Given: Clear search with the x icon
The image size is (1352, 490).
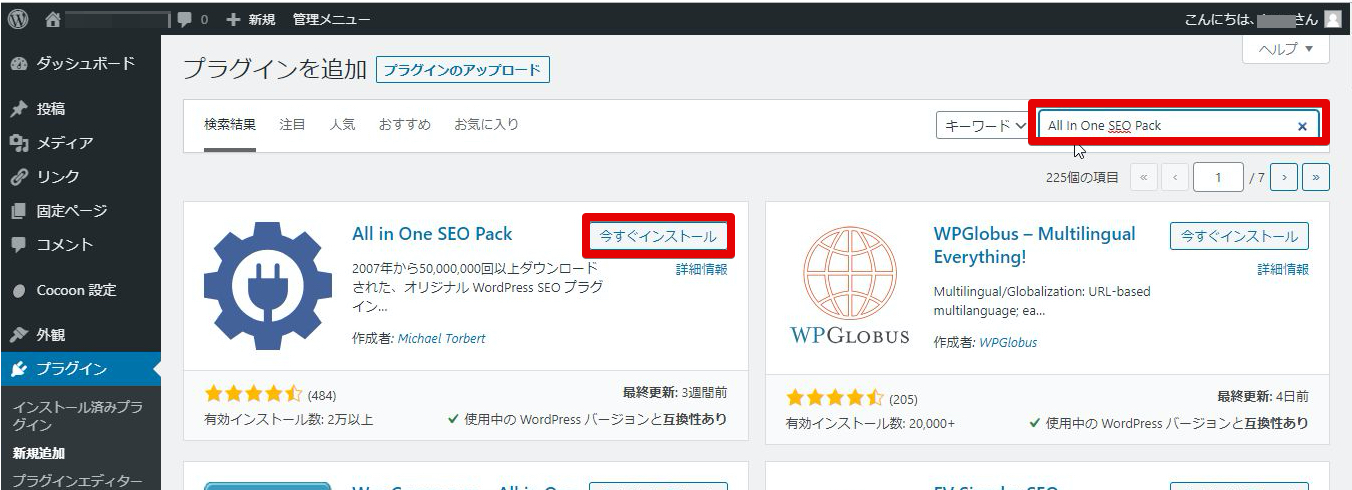Looking at the screenshot, I should coord(1302,126).
